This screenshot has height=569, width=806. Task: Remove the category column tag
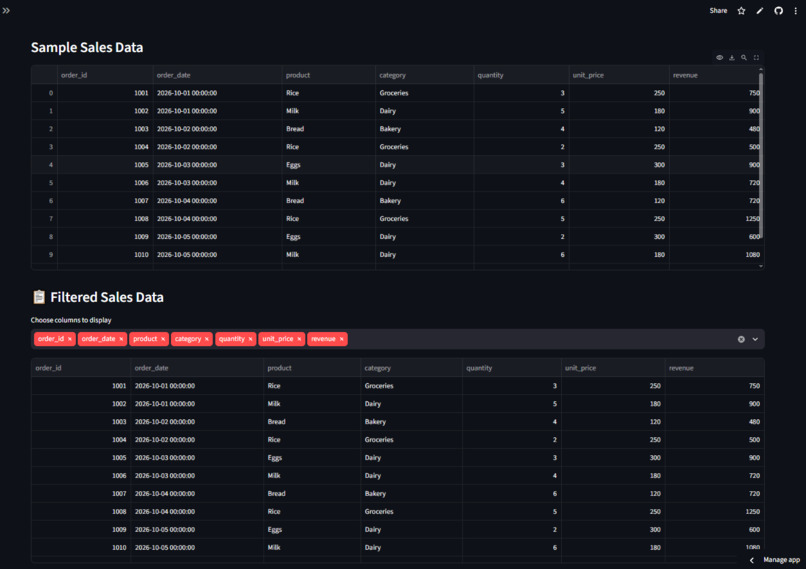(x=207, y=339)
